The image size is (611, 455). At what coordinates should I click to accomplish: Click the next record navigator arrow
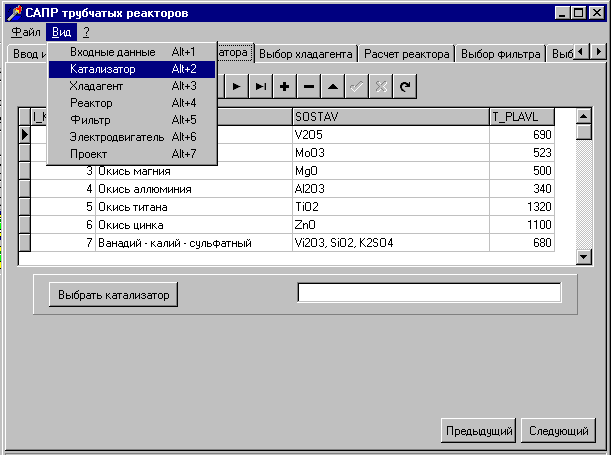click(x=236, y=87)
